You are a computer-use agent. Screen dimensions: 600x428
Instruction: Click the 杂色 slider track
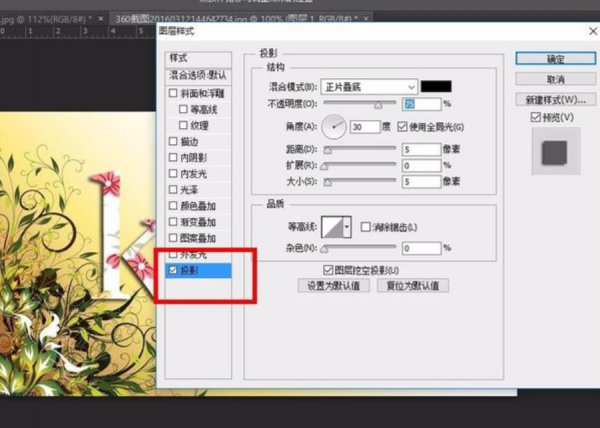tap(360, 247)
